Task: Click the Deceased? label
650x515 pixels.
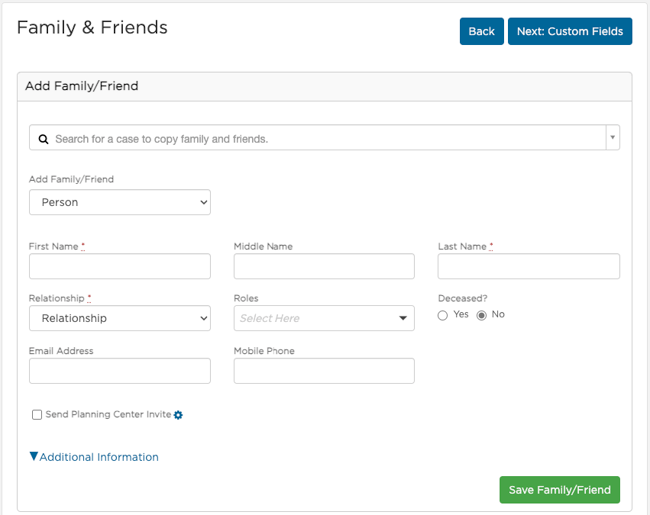Action: (463, 298)
